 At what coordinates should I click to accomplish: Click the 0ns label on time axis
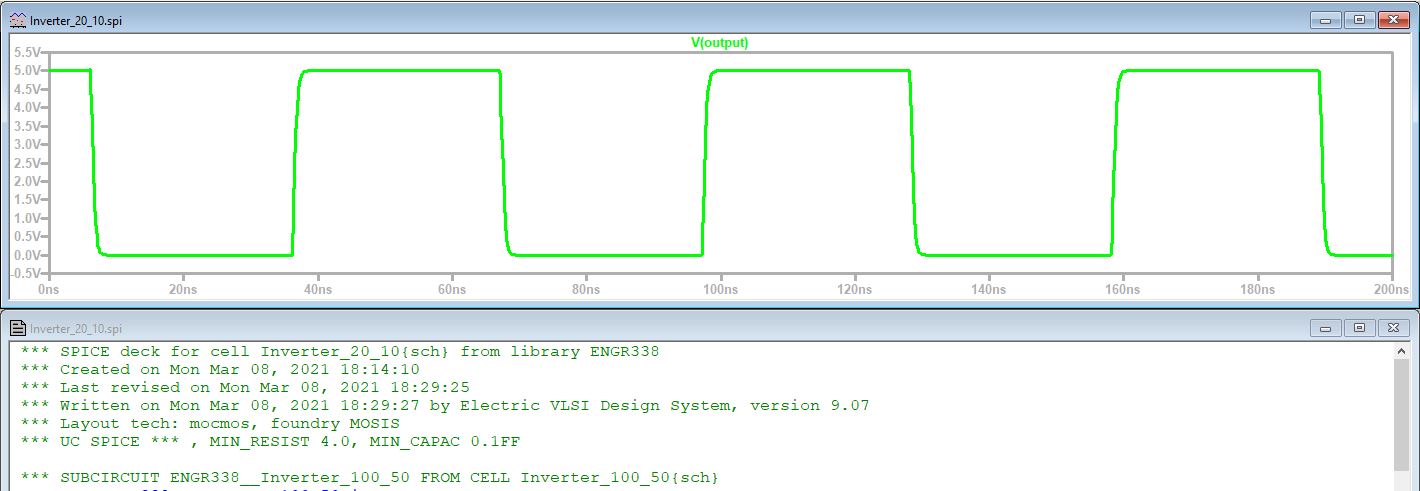48,289
